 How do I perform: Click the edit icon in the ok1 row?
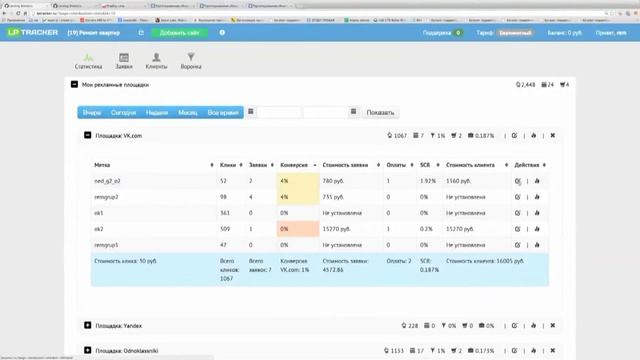click(518, 213)
